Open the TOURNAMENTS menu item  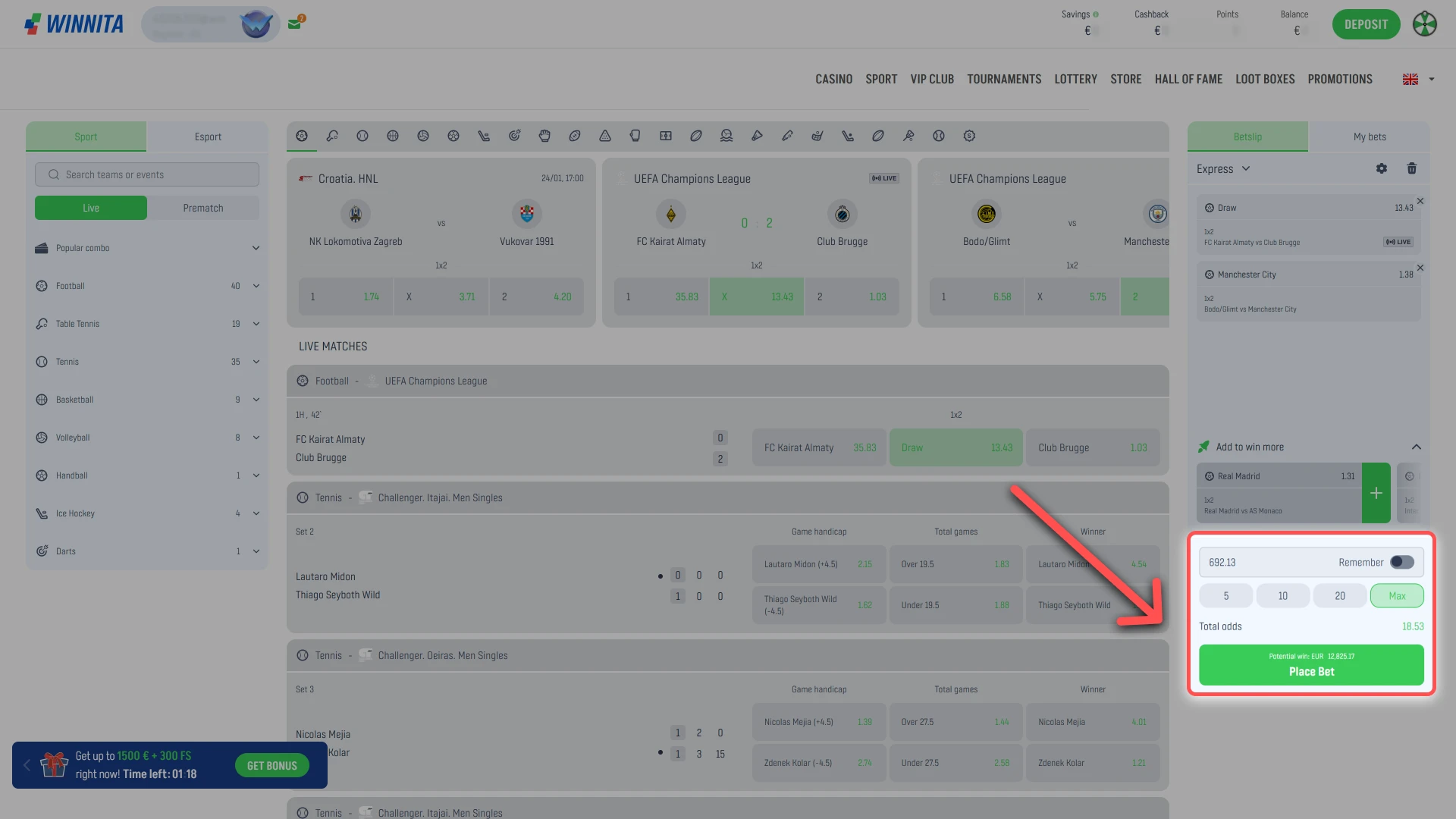pyautogui.click(x=1003, y=79)
